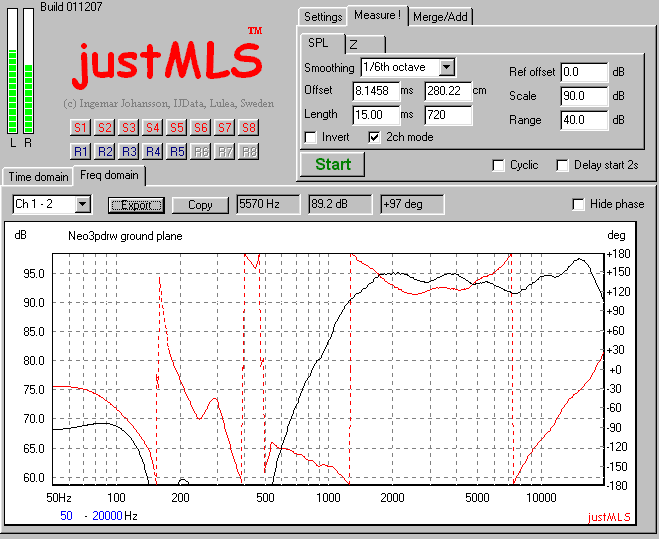Click the L channel level meter
This screenshot has height=539, width=659.
click(13, 71)
